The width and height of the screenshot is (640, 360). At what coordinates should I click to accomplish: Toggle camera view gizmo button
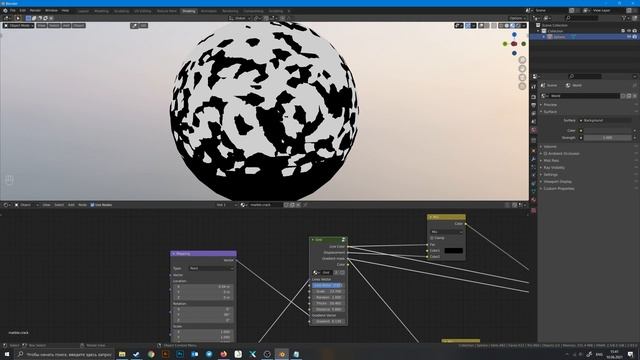522,78
